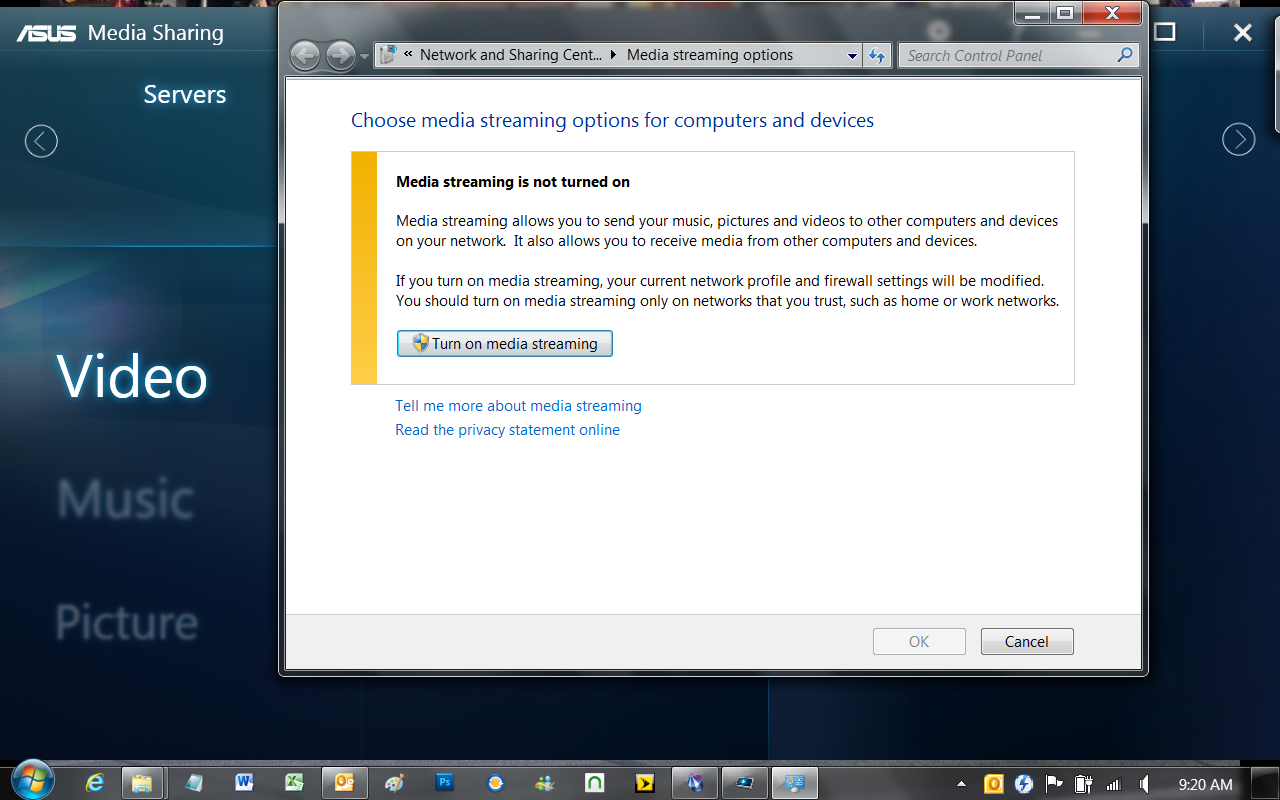Image resolution: width=1280 pixels, height=800 pixels.
Task: Select Video in ASUS Media Sharing
Action: 132,377
